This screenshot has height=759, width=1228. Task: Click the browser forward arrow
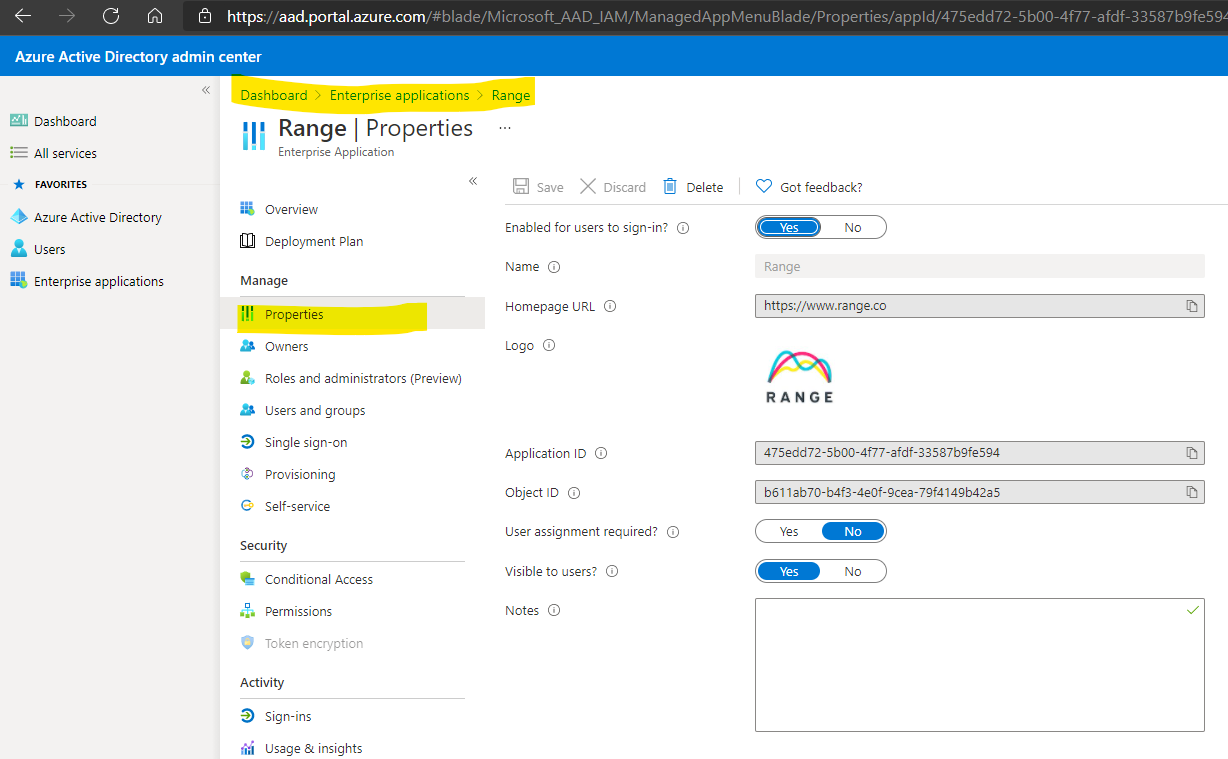point(67,16)
